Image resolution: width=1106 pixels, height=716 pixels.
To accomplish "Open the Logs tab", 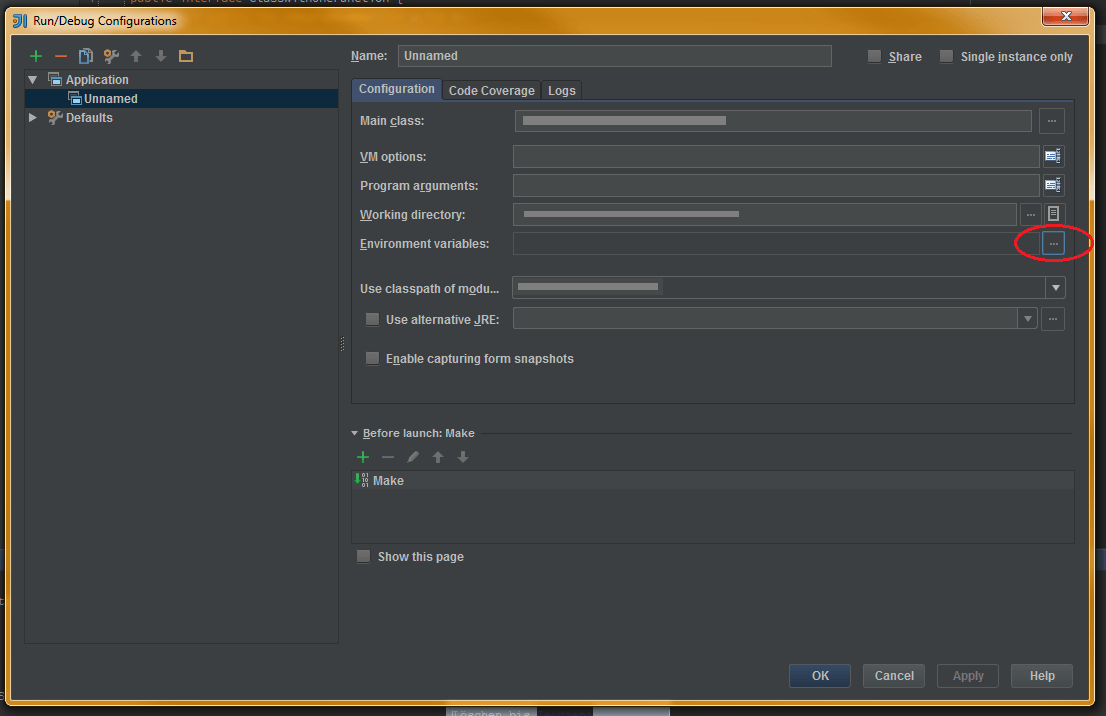I will 561,90.
